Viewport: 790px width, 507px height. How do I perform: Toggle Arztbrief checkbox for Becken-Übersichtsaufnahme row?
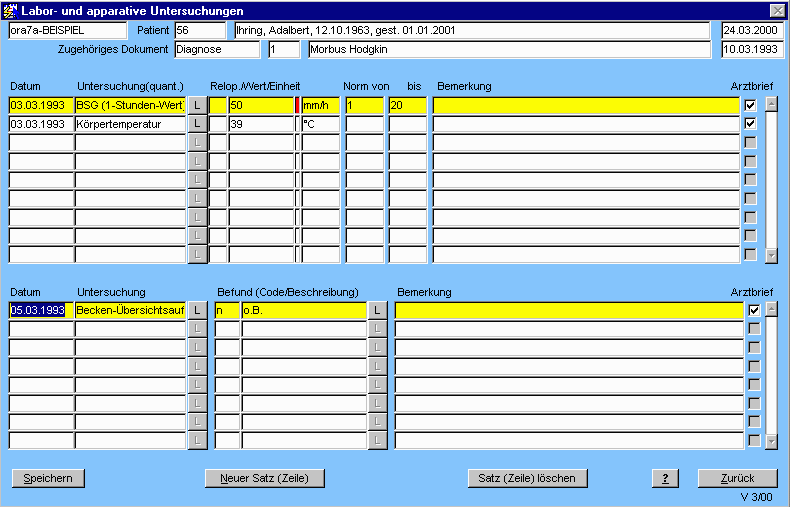(x=754, y=311)
